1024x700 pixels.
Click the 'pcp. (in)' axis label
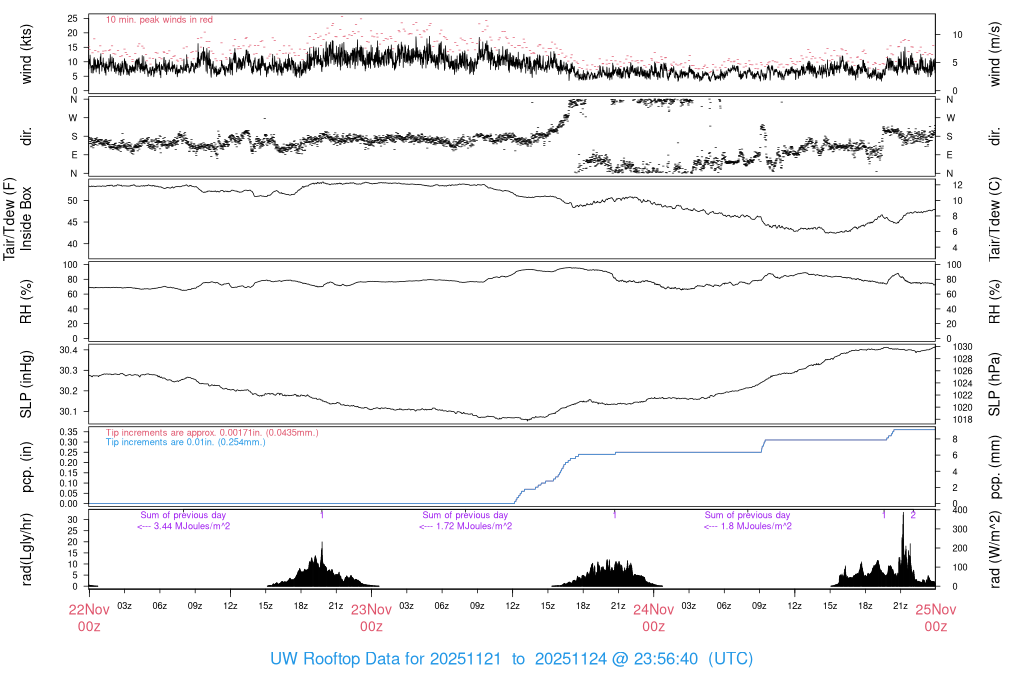pos(26,467)
